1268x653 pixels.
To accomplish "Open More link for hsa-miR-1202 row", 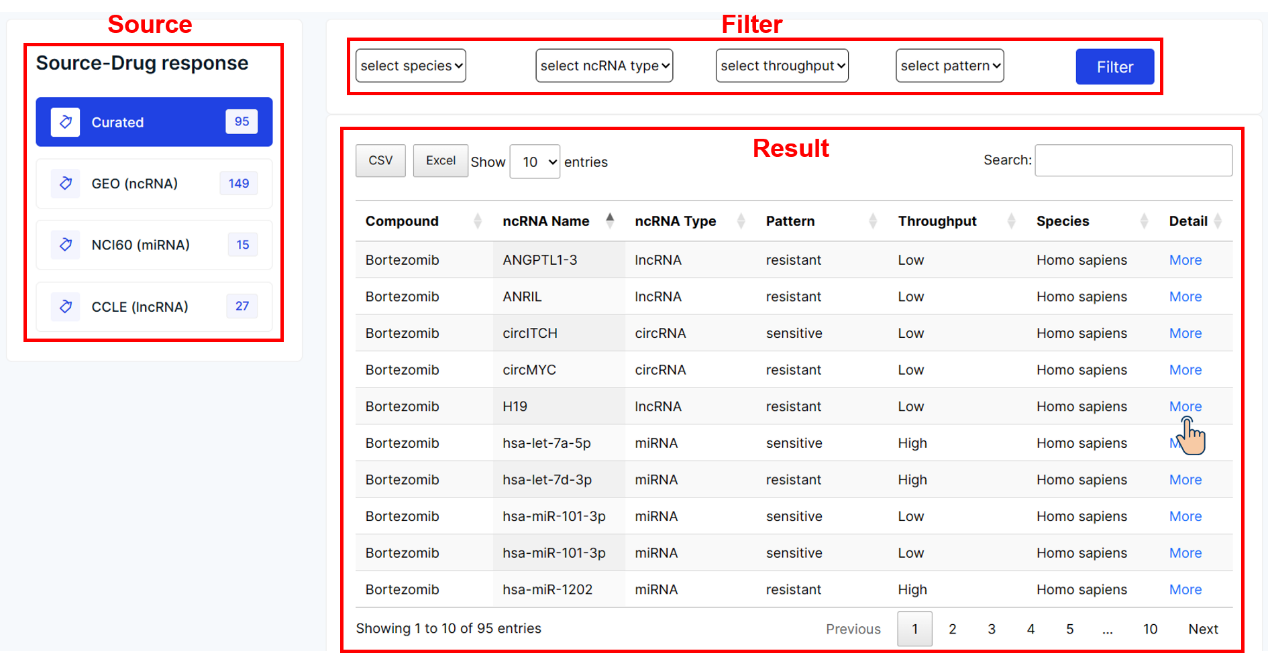I will point(1185,590).
